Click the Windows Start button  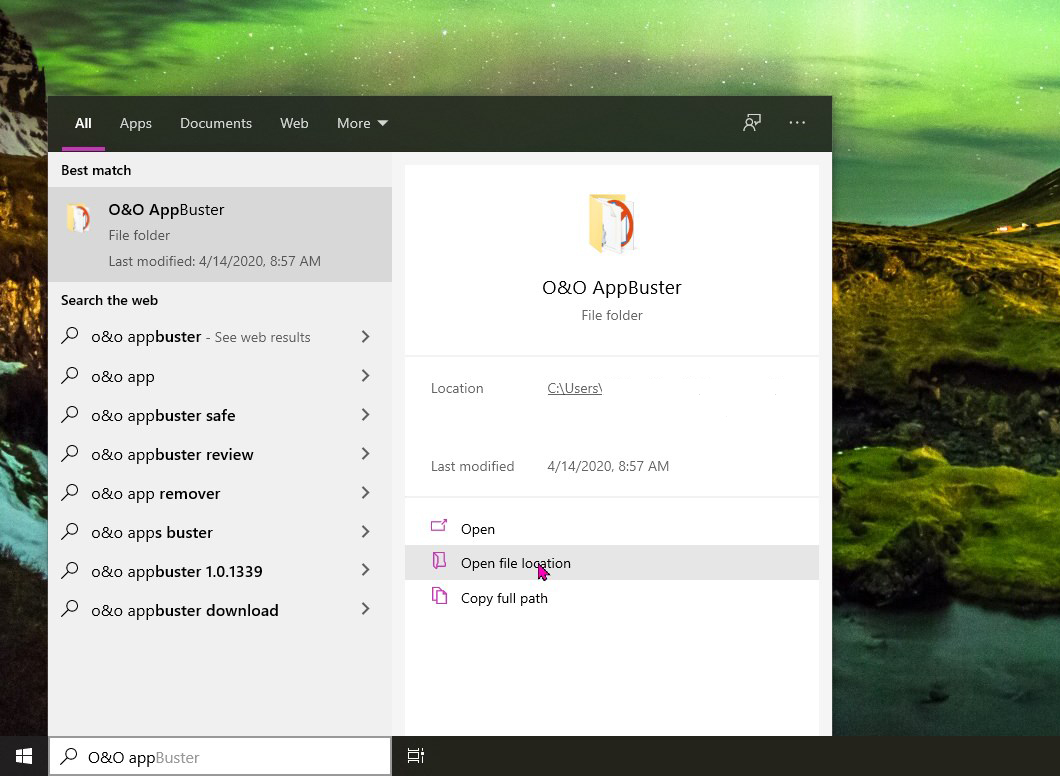(x=24, y=756)
